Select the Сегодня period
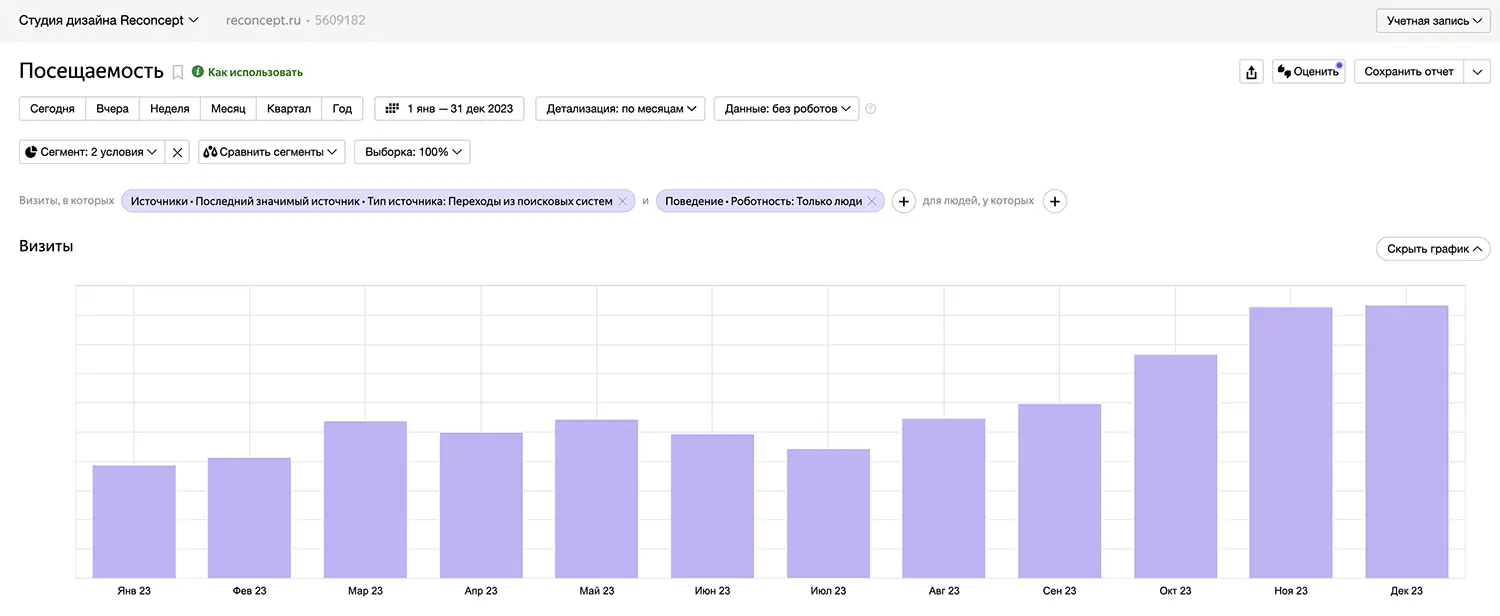The height and width of the screenshot is (616, 1500). (x=52, y=109)
